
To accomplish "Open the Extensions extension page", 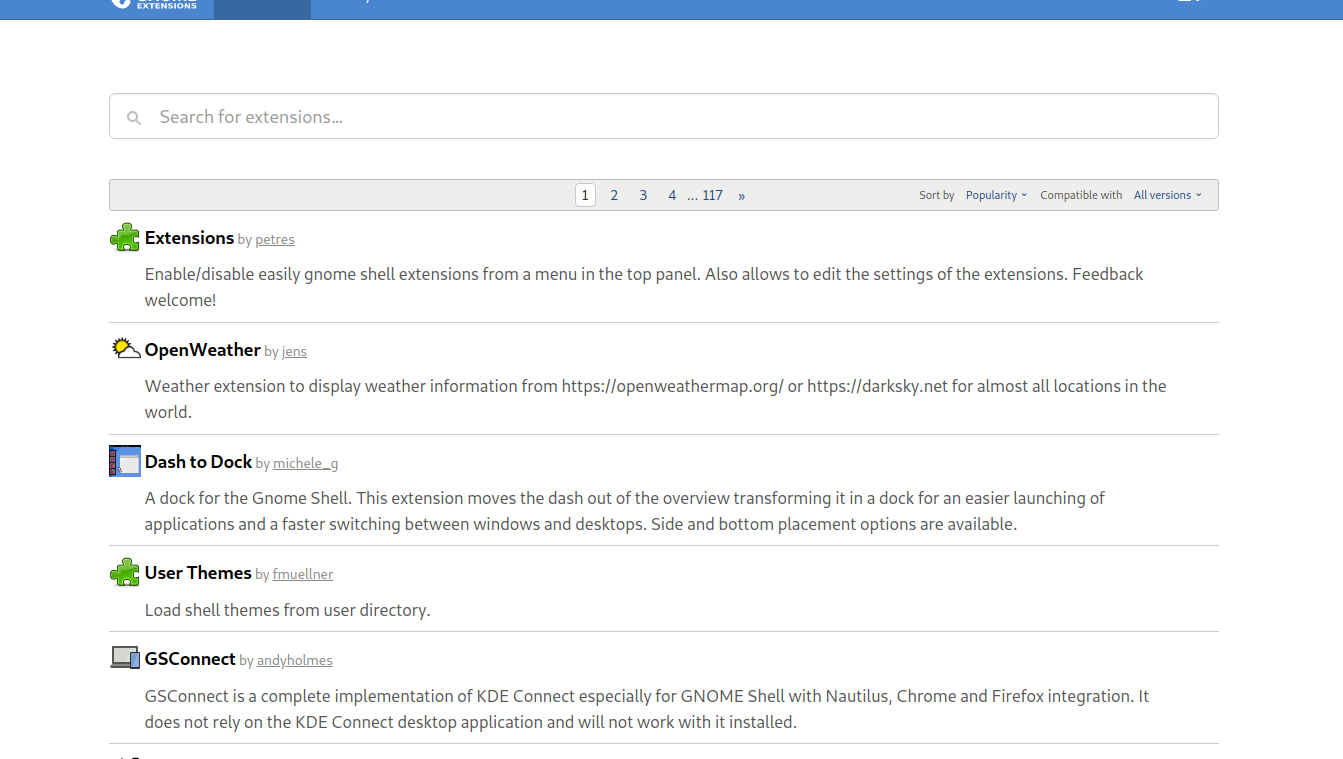I will coord(189,237).
